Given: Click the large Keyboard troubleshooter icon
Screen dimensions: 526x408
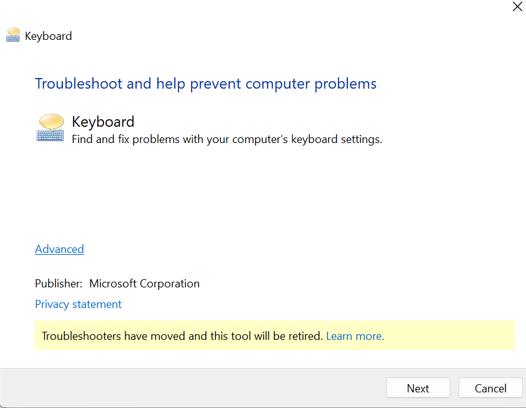Looking at the screenshot, I should pyautogui.click(x=50, y=128).
